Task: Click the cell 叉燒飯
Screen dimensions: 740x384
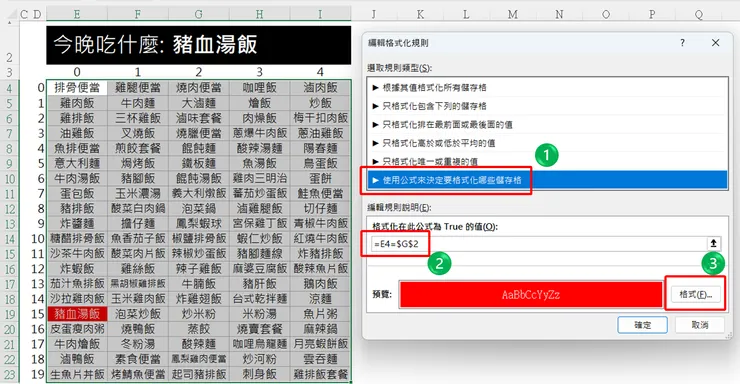Action: 138,133
